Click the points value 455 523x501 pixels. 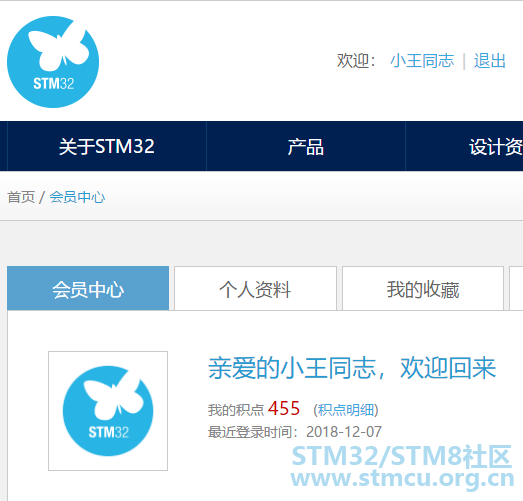tap(284, 408)
